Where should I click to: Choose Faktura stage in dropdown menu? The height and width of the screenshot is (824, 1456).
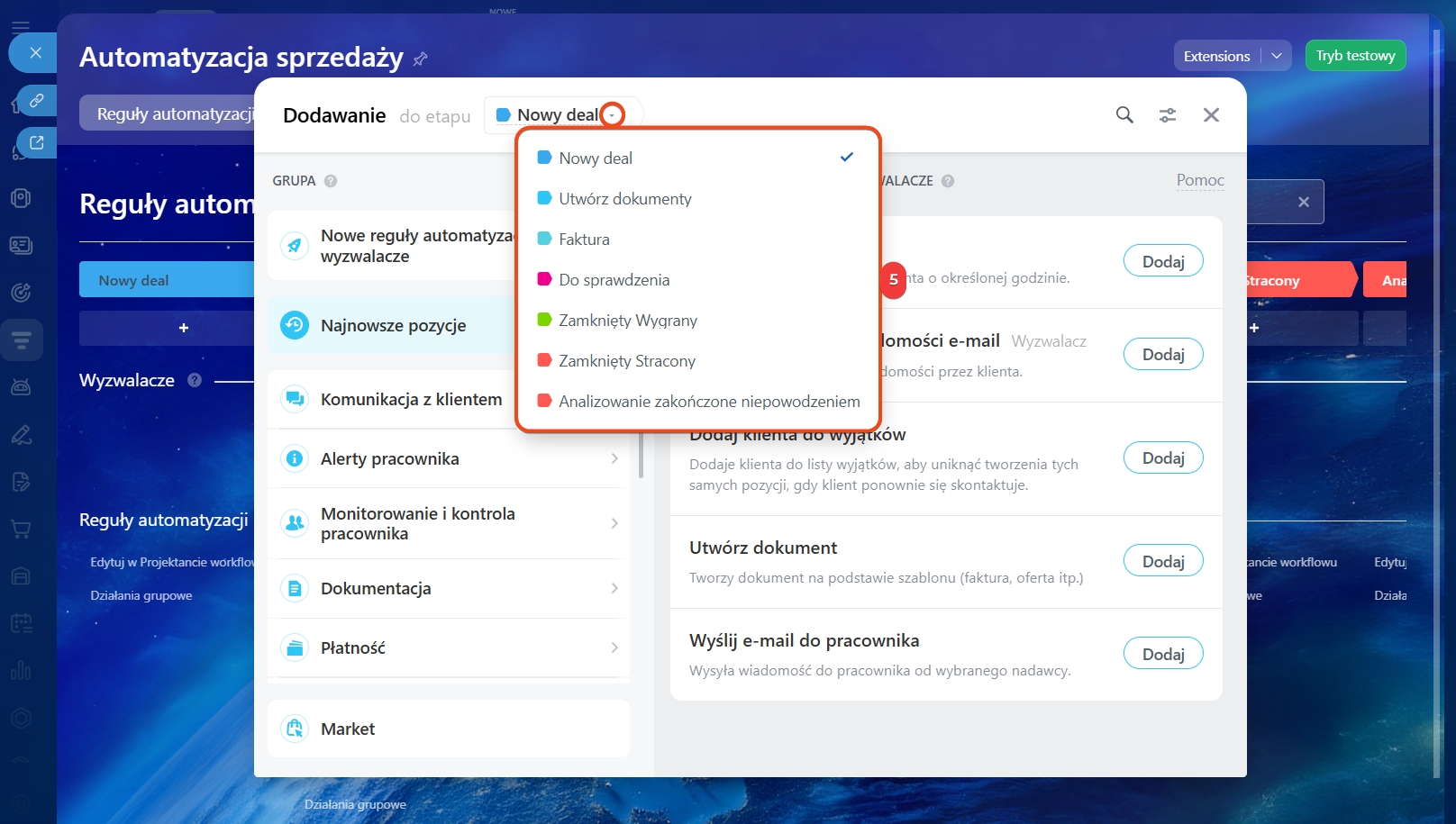(584, 240)
